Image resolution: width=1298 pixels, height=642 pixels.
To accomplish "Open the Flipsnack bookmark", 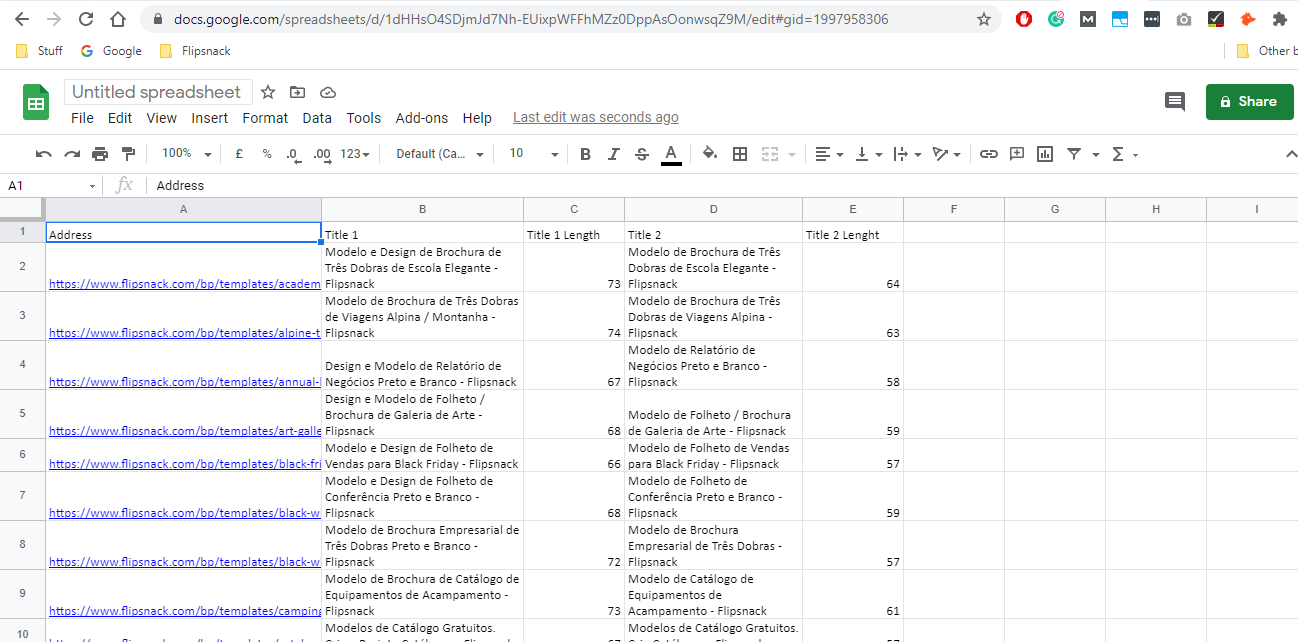I will click(x=195, y=51).
